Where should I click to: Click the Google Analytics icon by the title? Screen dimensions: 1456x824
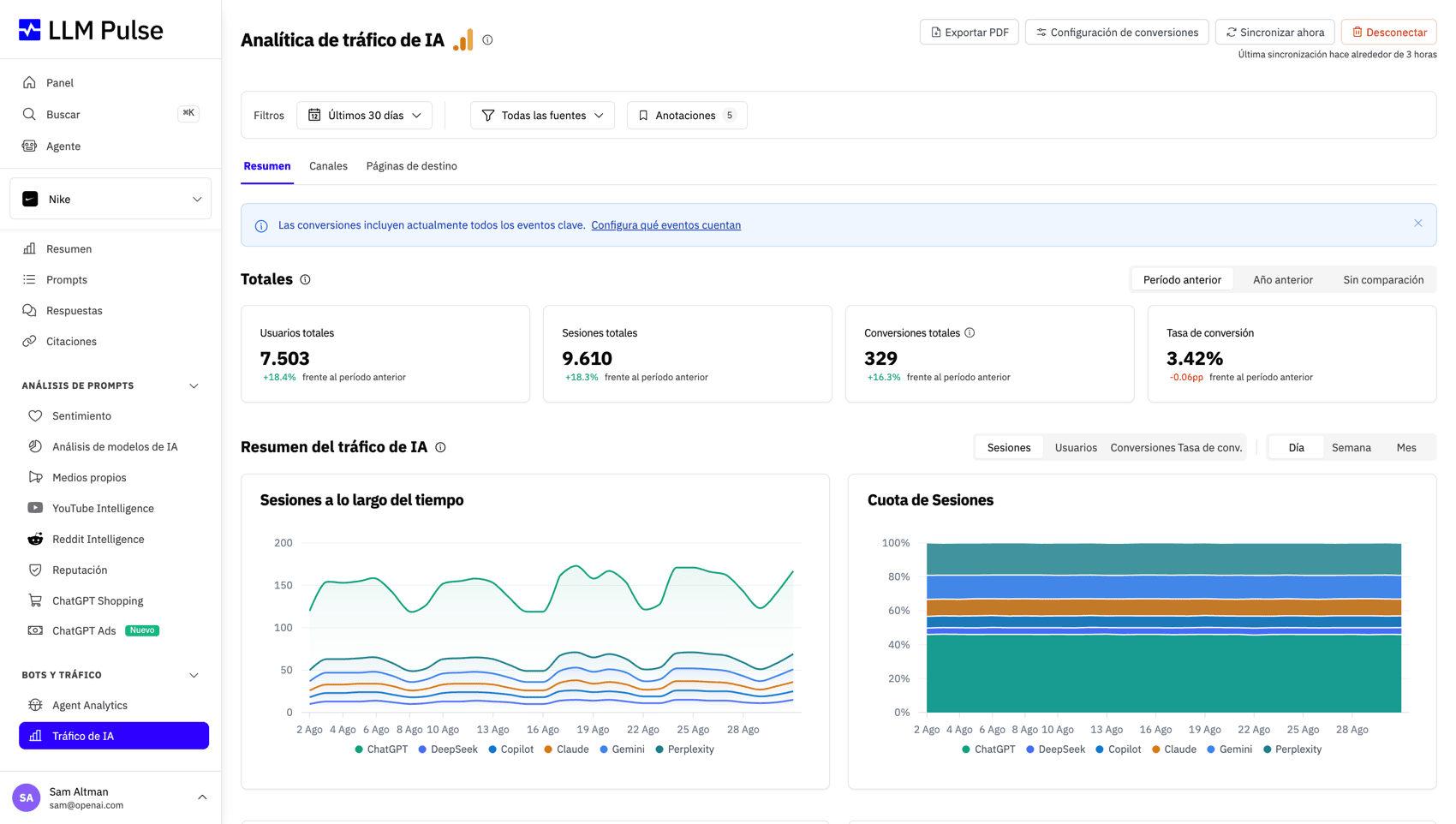point(463,40)
